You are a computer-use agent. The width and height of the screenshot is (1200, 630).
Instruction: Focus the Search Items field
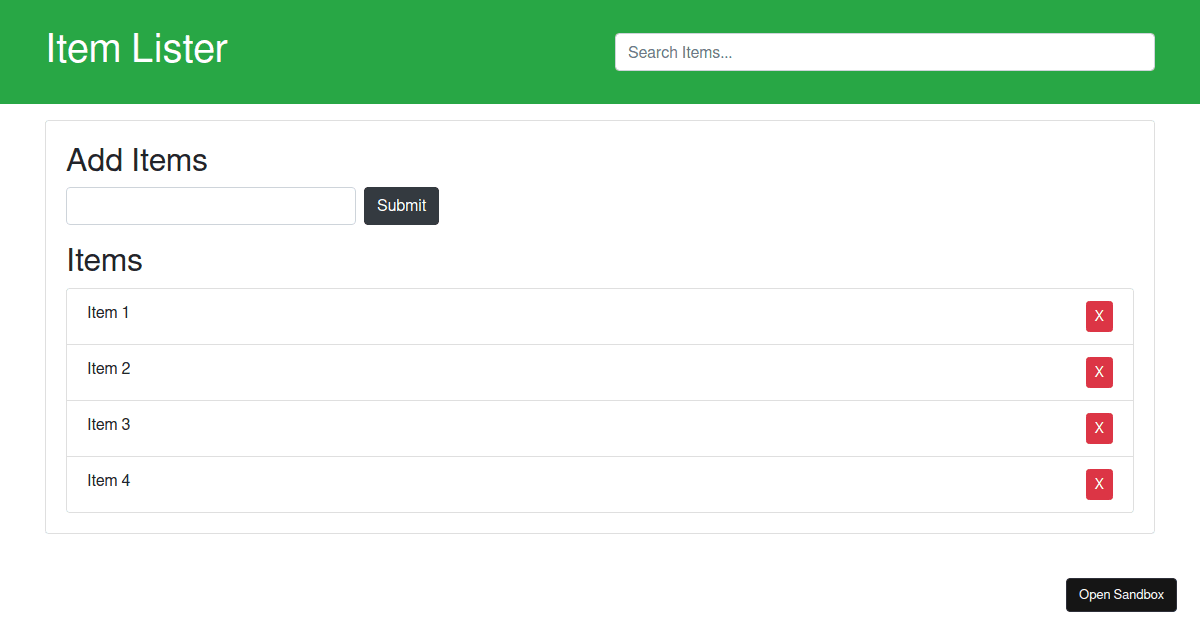click(884, 52)
